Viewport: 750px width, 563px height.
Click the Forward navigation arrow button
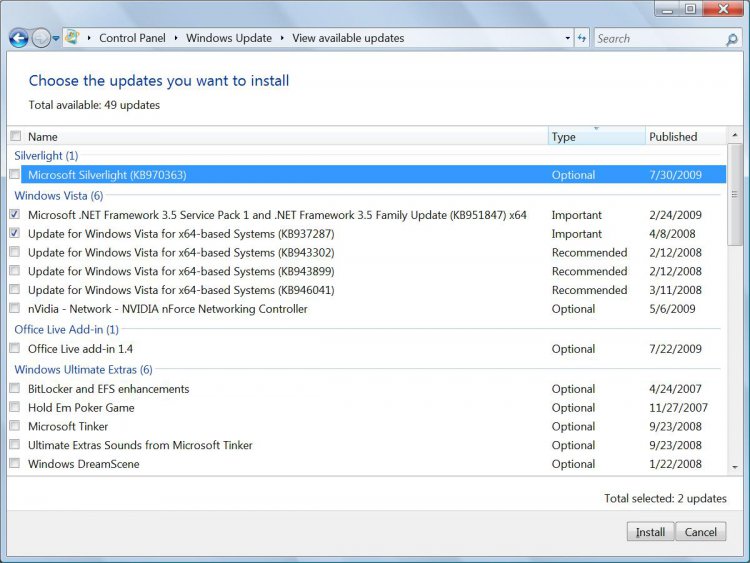41,39
